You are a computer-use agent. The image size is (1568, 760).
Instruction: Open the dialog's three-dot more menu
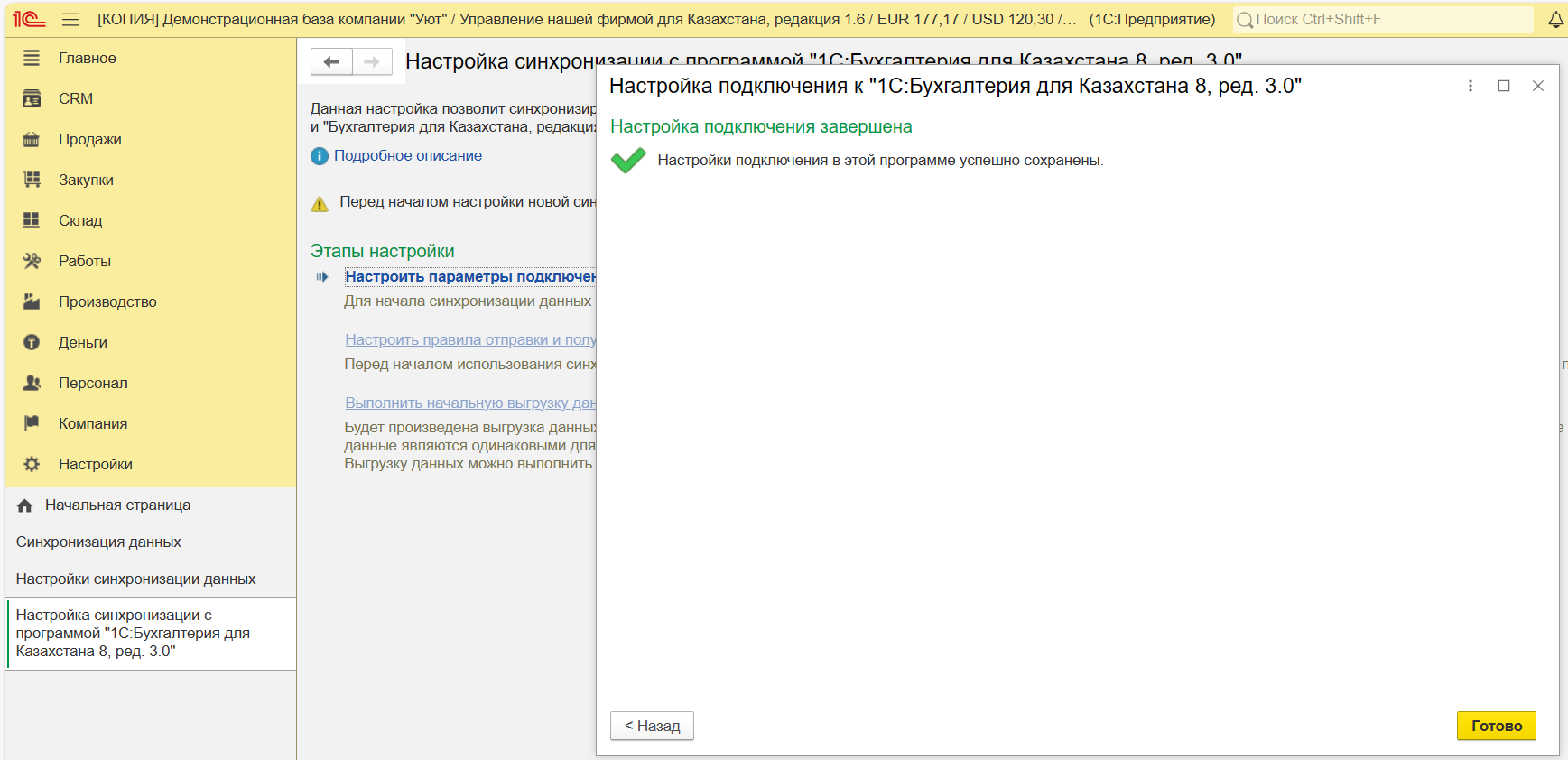click(x=1470, y=86)
